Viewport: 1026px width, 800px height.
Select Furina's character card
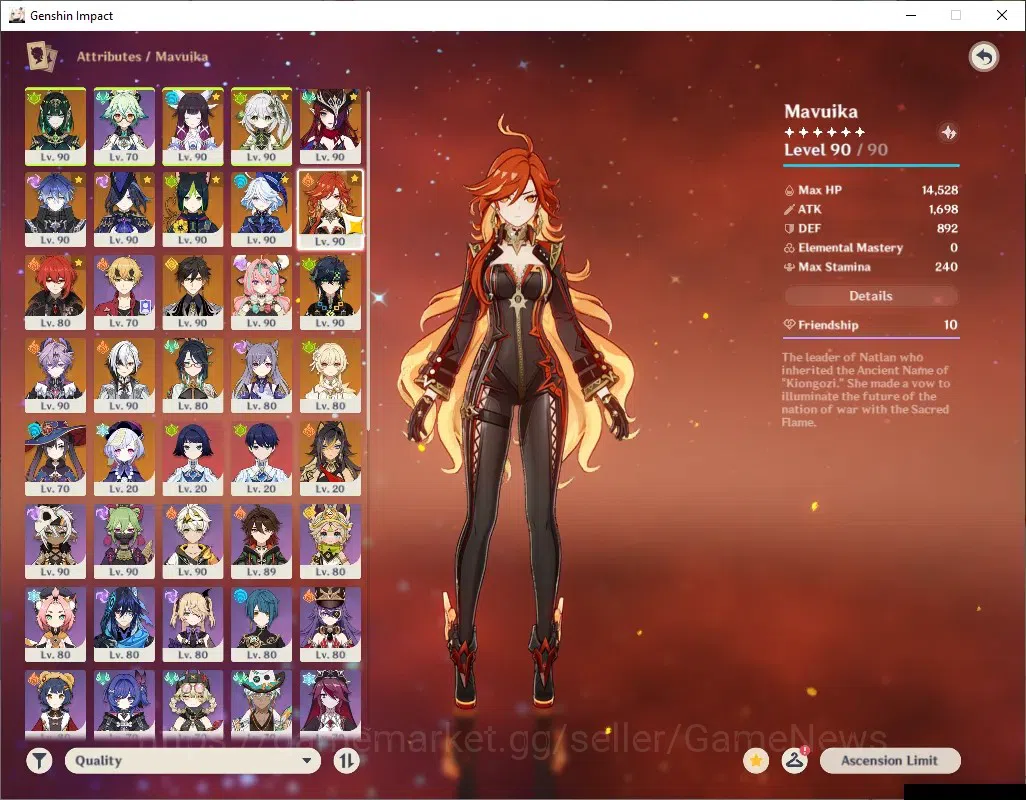click(x=262, y=209)
